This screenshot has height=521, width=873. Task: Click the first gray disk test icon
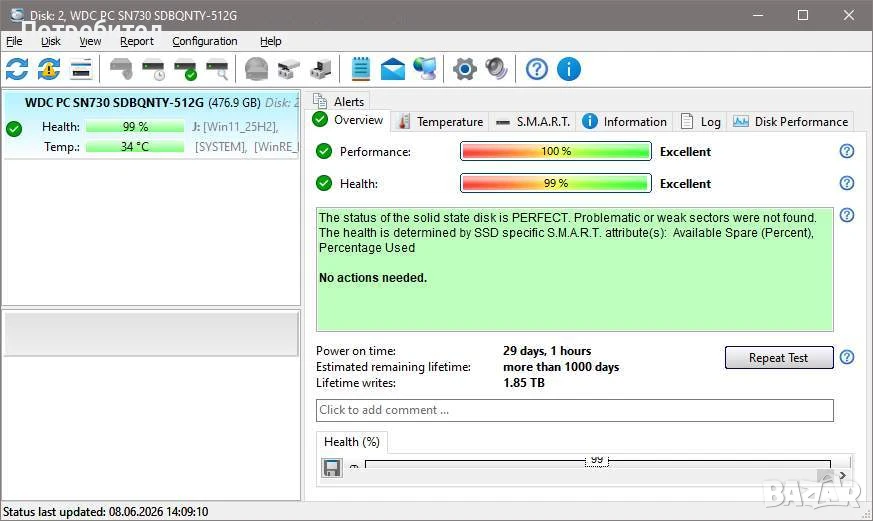pyautogui.click(x=121, y=69)
